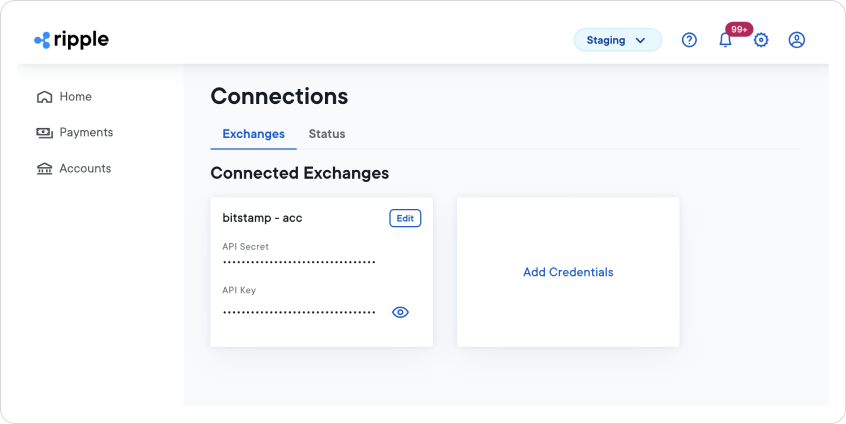846x424 pixels.
Task: Click the masked API Secret value
Action: click(x=299, y=262)
